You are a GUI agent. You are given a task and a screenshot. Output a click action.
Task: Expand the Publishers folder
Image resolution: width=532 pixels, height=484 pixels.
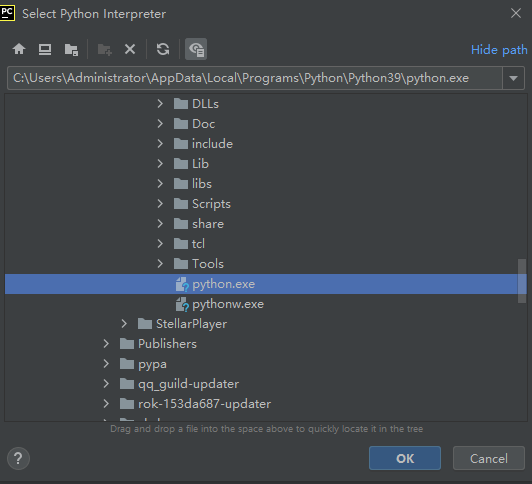pyautogui.click(x=106, y=344)
